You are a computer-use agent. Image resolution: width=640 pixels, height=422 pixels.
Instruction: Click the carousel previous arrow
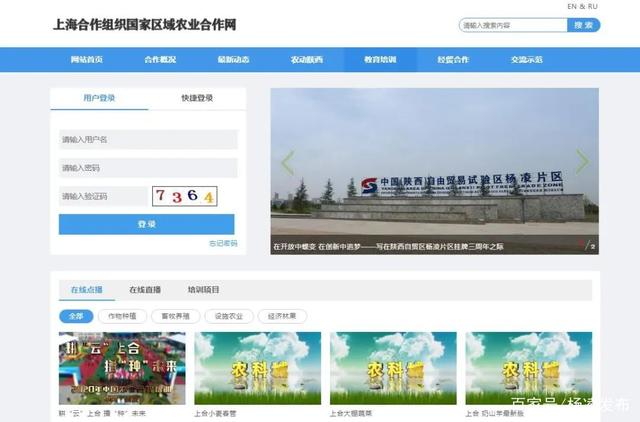(x=287, y=163)
